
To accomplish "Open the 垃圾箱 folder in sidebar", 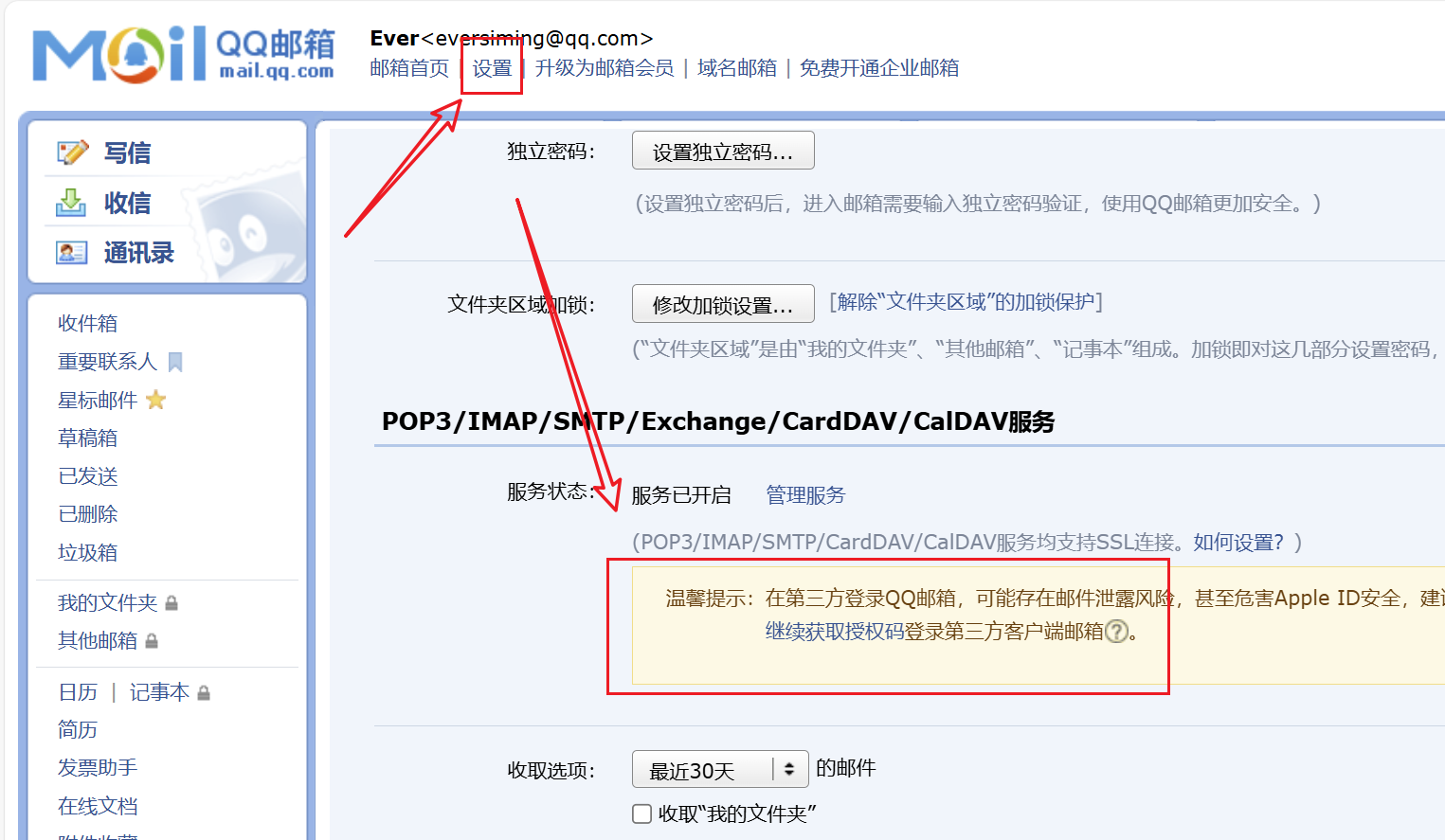I will pyautogui.click(x=88, y=553).
